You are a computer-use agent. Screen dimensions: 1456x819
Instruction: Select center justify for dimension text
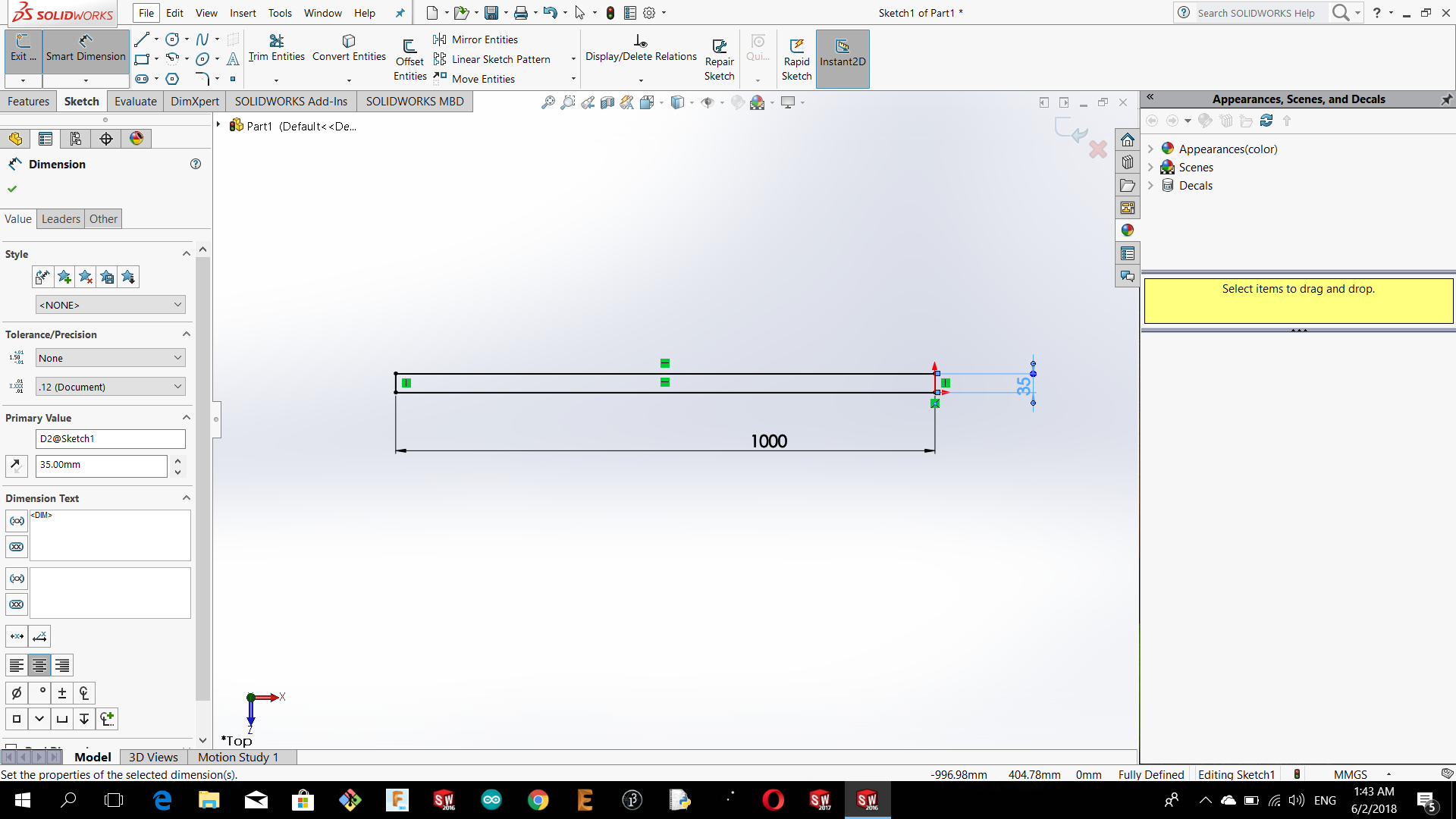(39, 666)
